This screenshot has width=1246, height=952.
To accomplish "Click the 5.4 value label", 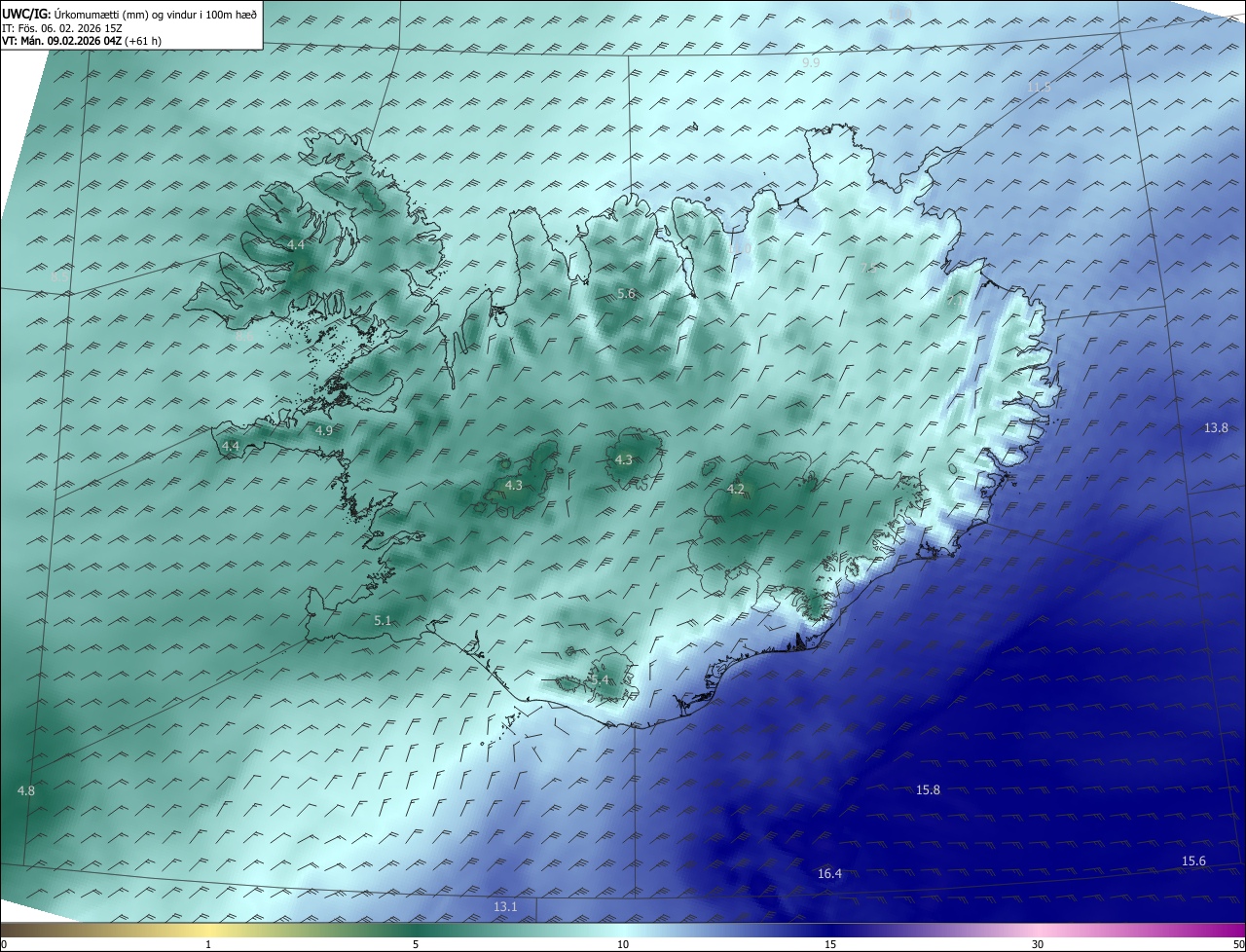I will (601, 680).
